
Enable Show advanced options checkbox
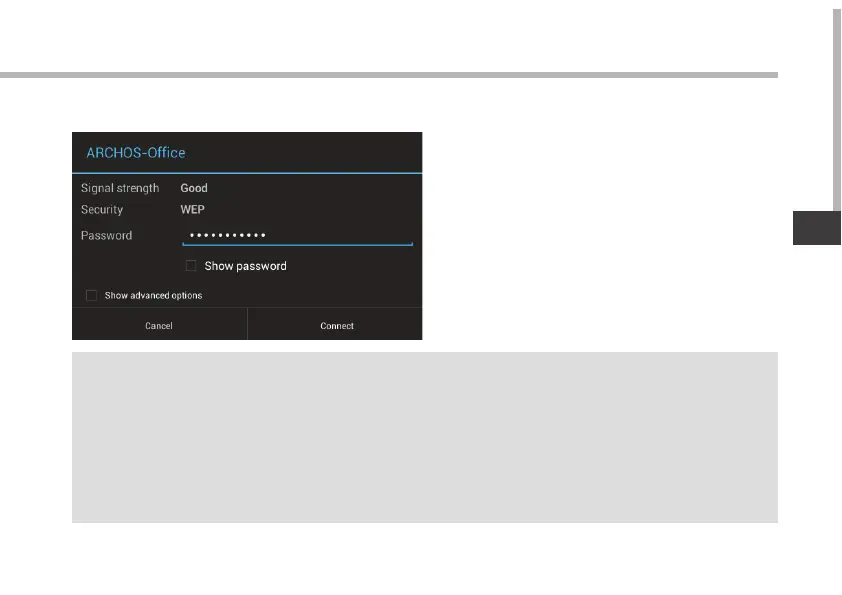tap(91, 295)
